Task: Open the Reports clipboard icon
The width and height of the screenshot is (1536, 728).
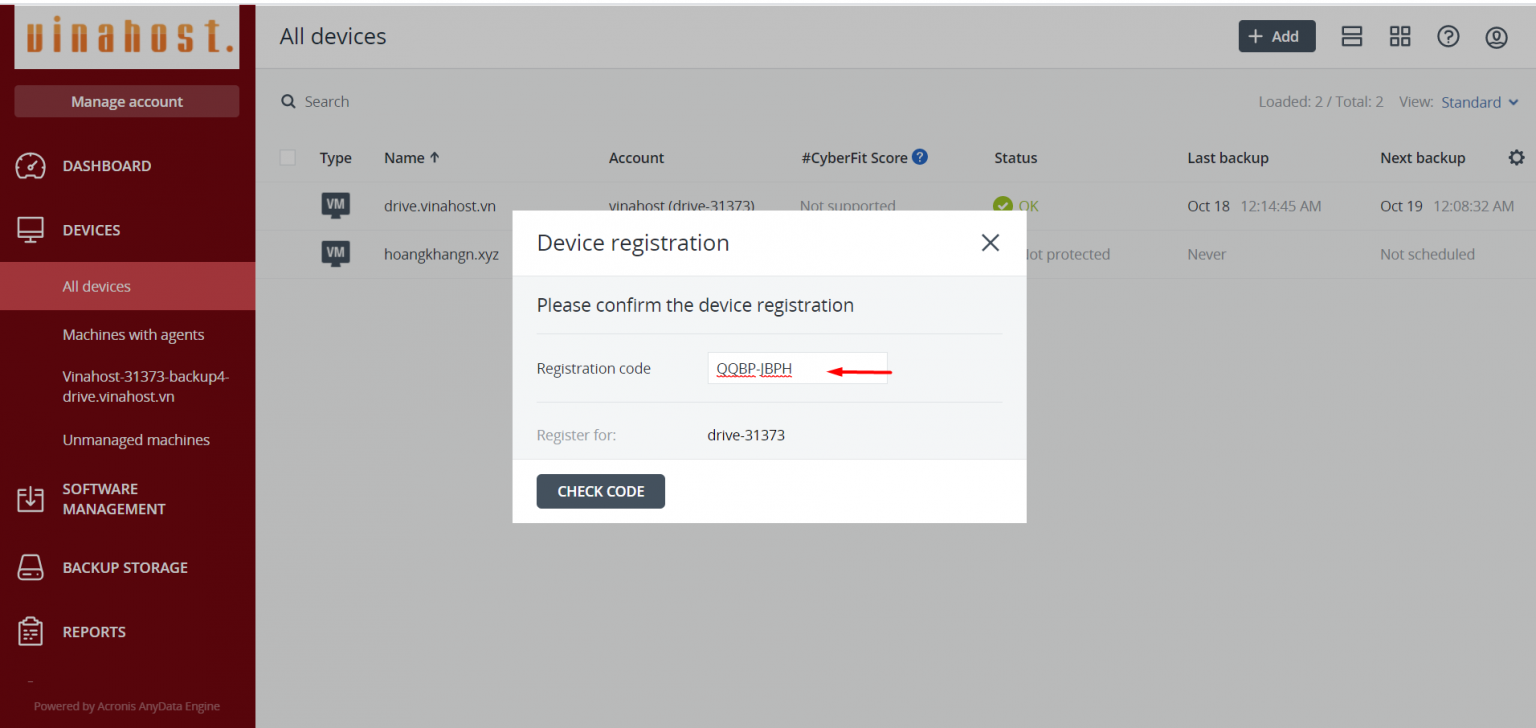Action: coord(31,632)
